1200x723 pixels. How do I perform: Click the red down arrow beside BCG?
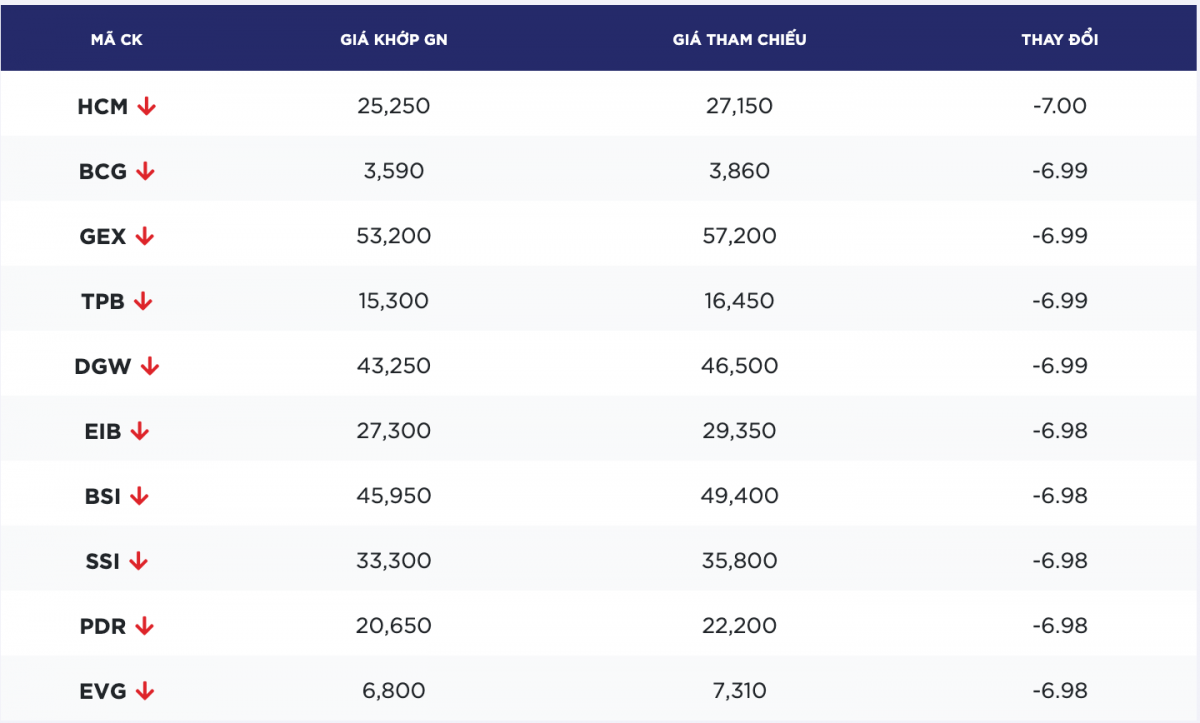[x=146, y=171]
